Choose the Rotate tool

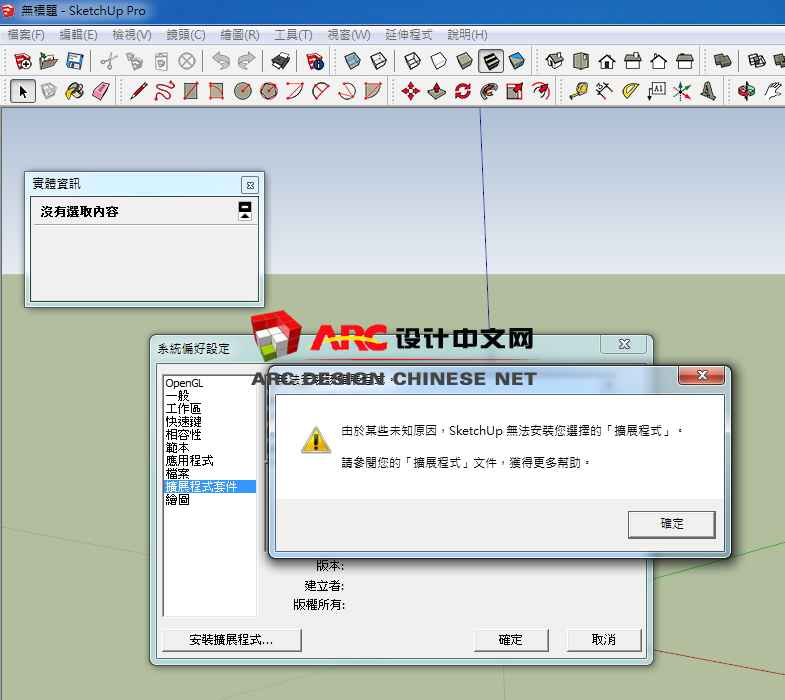pos(463,92)
